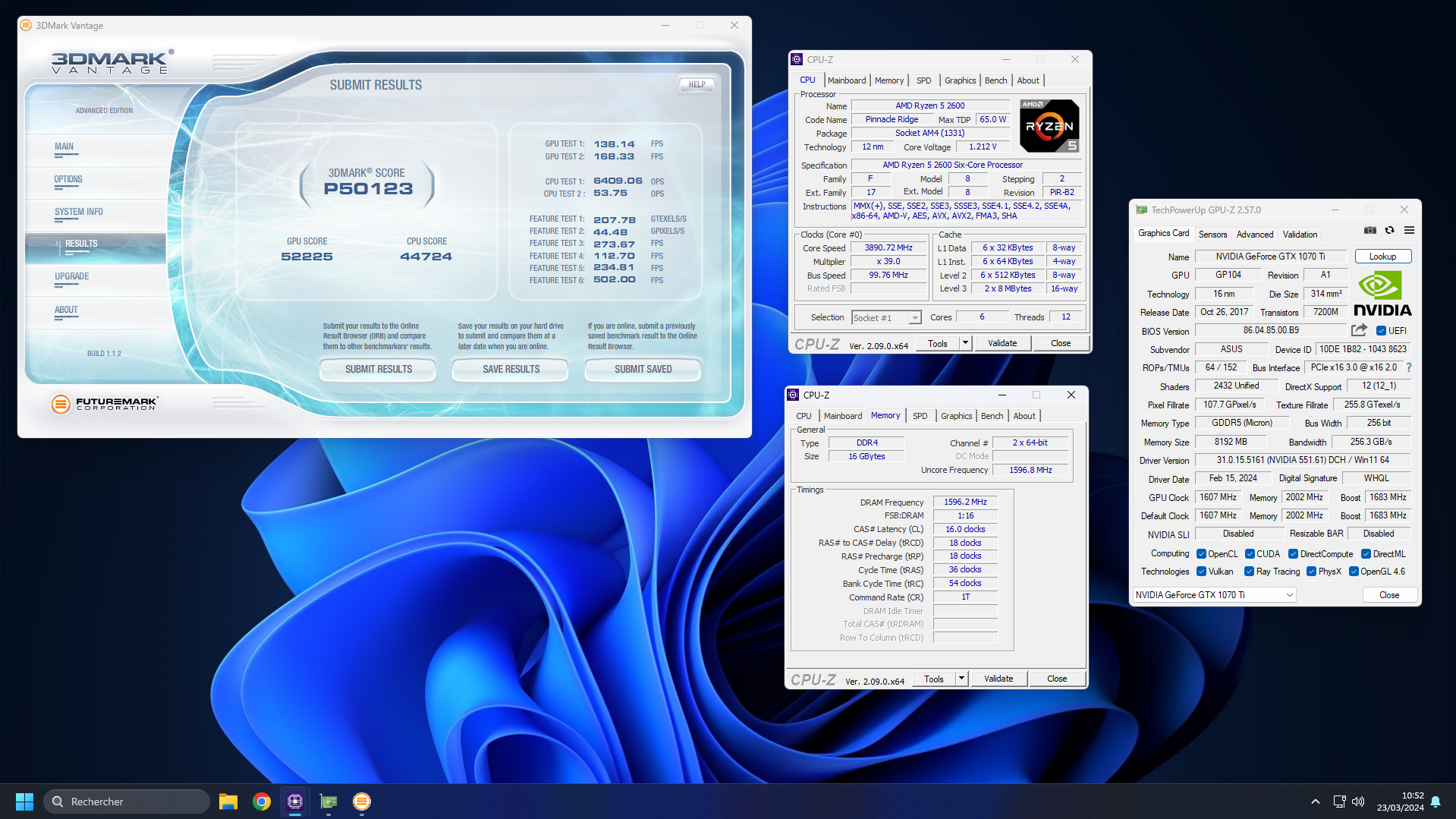Screen dimensions: 1456x819
Task: Switch to Mainboard tab in top CPU-Z
Action: coord(847,80)
